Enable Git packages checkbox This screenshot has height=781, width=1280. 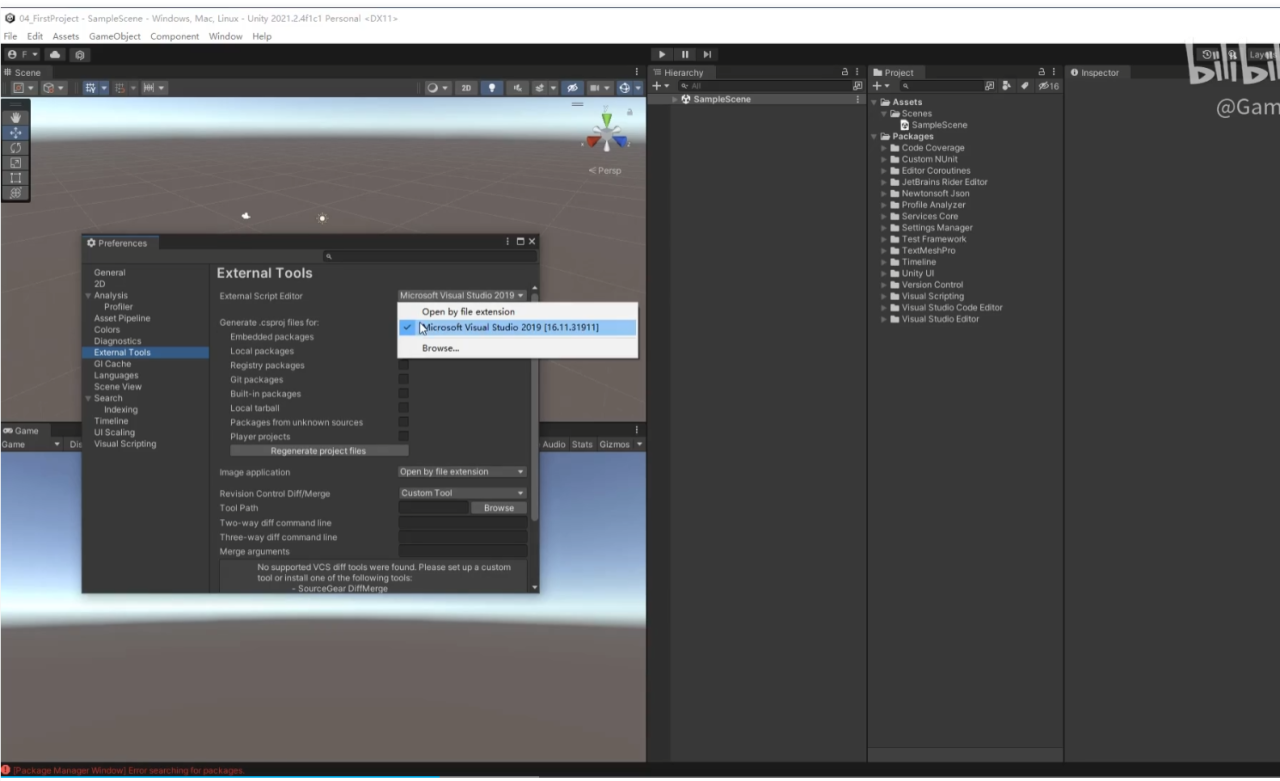pyautogui.click(x=403, y=380)
